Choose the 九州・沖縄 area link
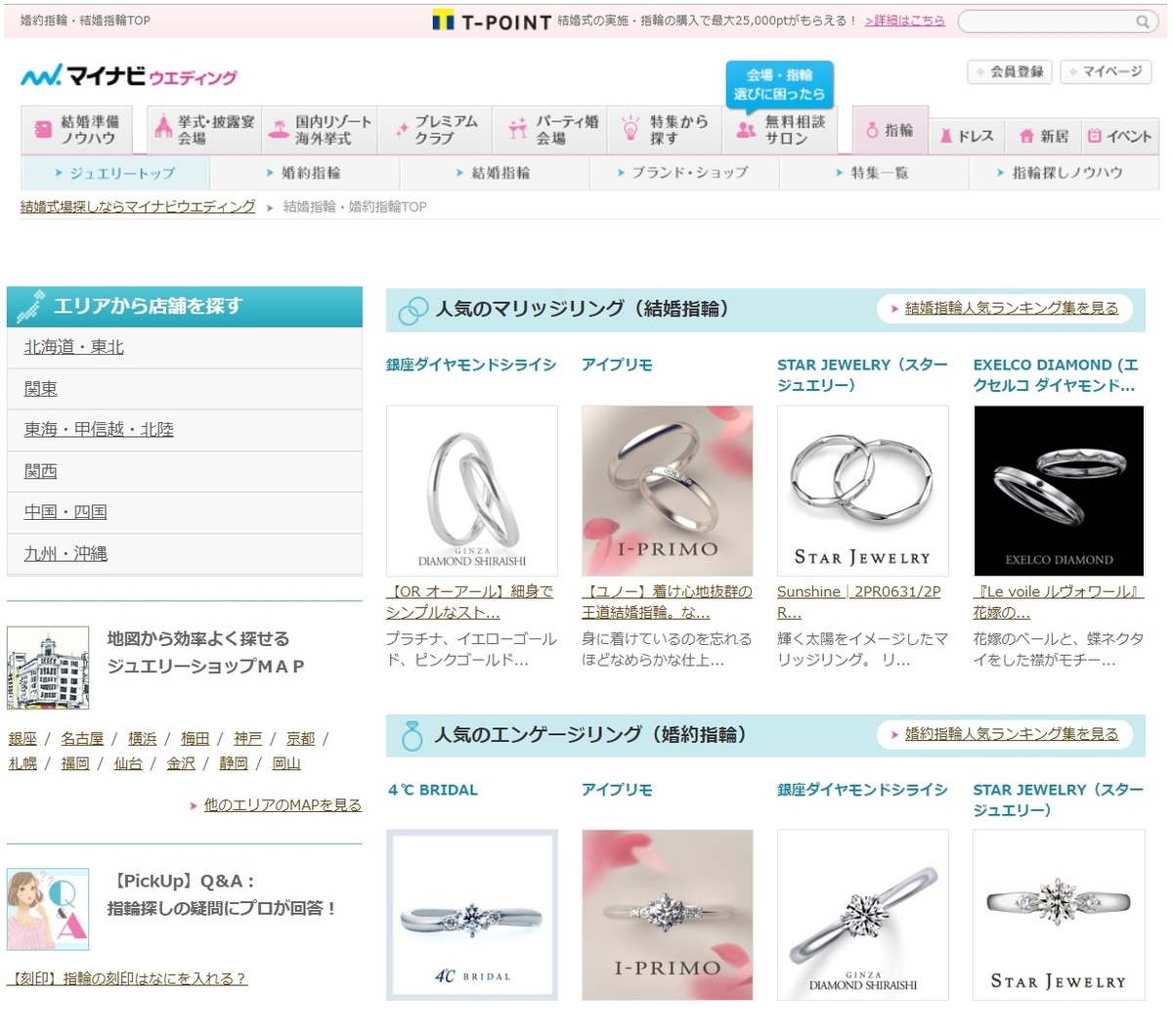 coord(65,554)
